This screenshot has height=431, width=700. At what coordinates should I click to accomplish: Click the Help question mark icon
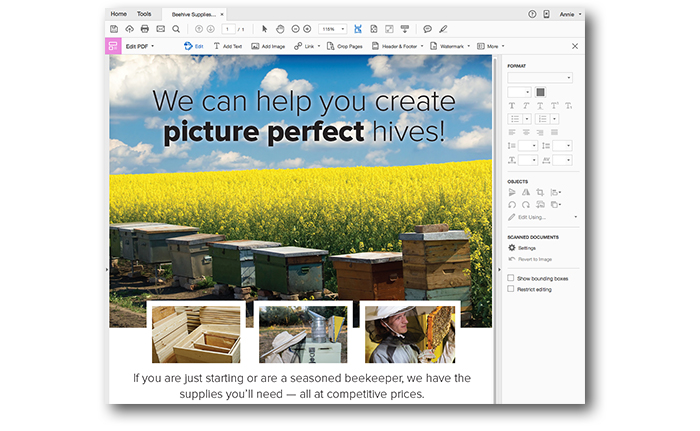pos(532,14)
